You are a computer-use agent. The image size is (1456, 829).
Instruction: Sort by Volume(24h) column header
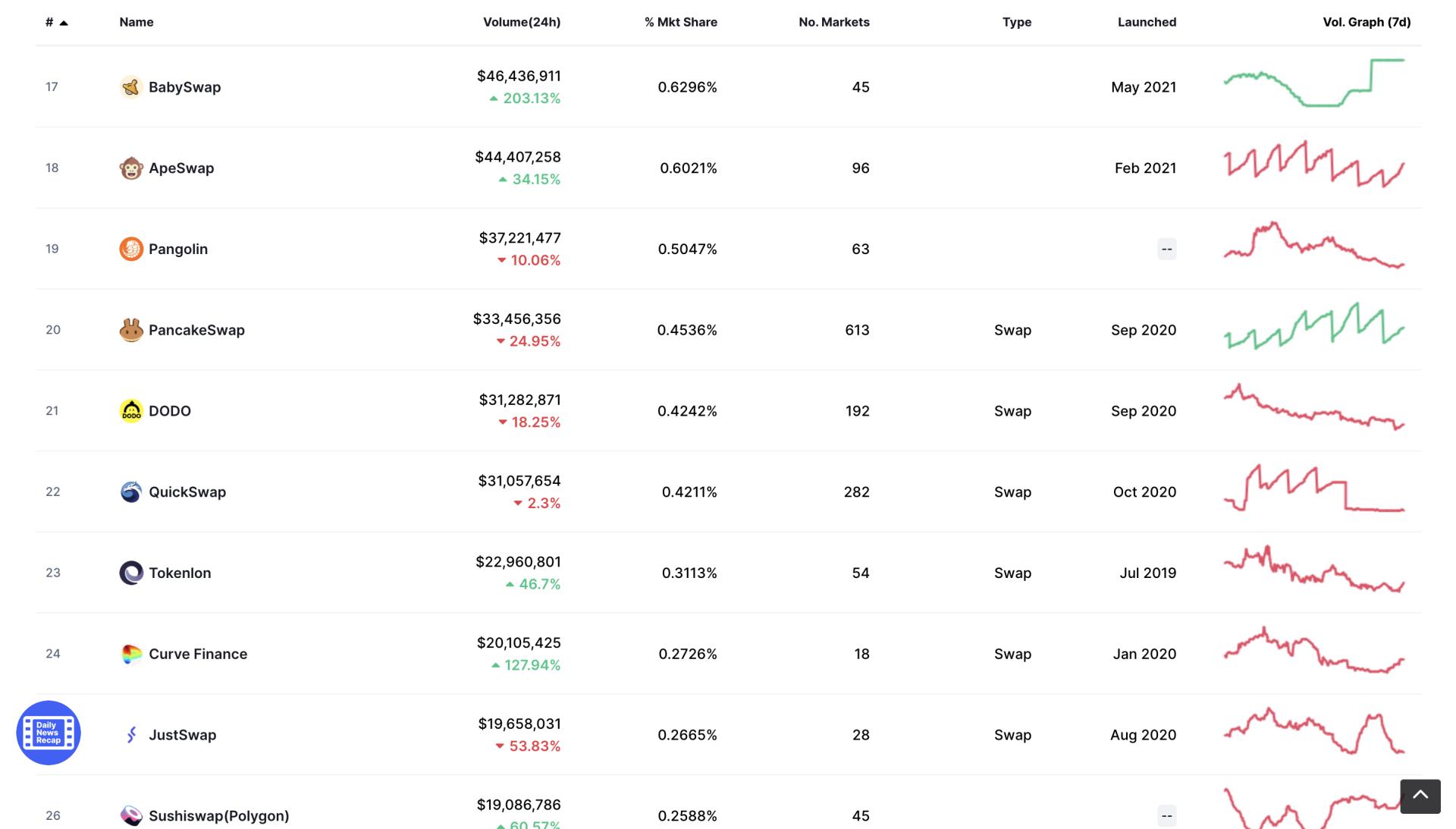pos(522,22)
